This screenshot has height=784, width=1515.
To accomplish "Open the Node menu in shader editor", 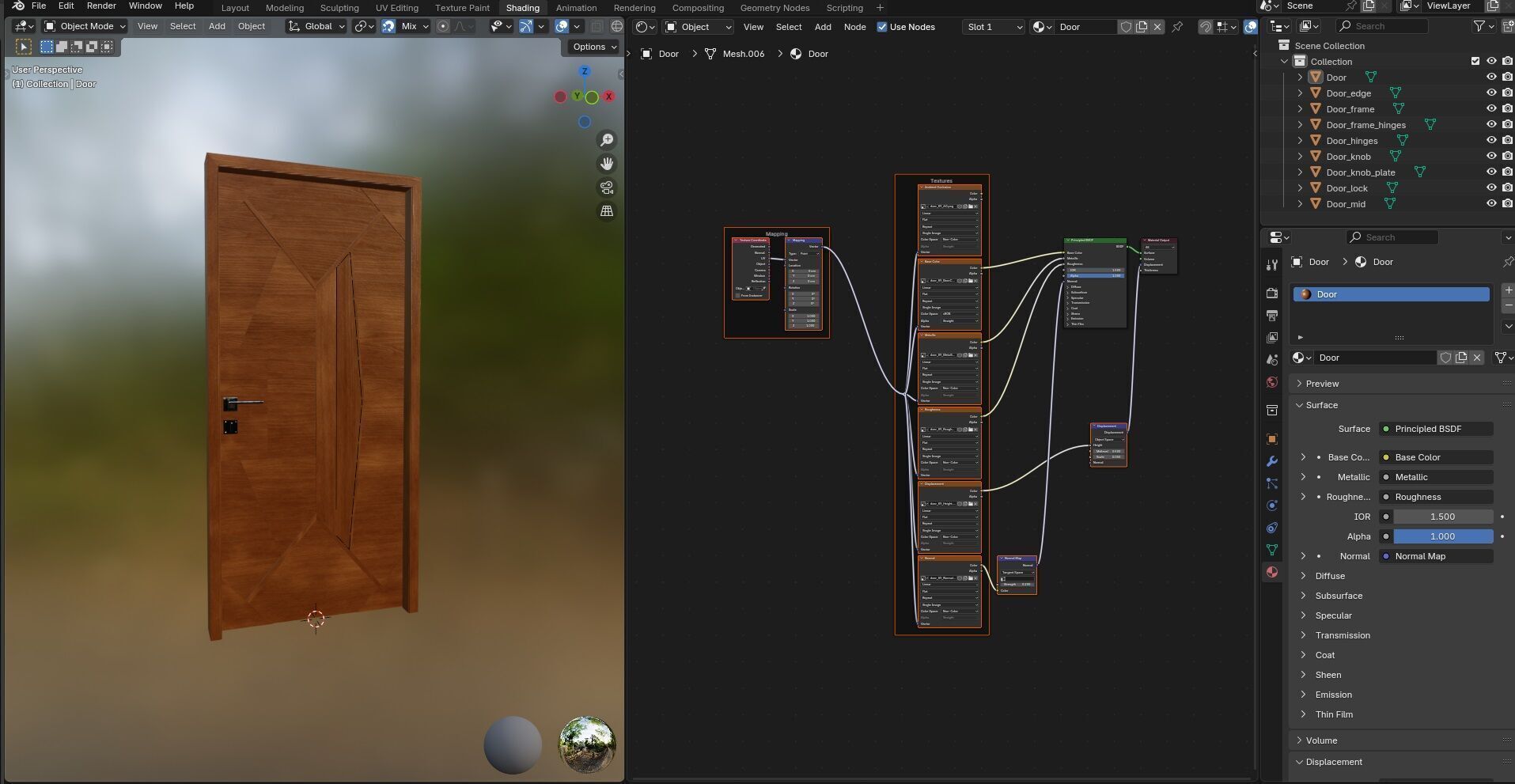I will [x=854, y=27].
